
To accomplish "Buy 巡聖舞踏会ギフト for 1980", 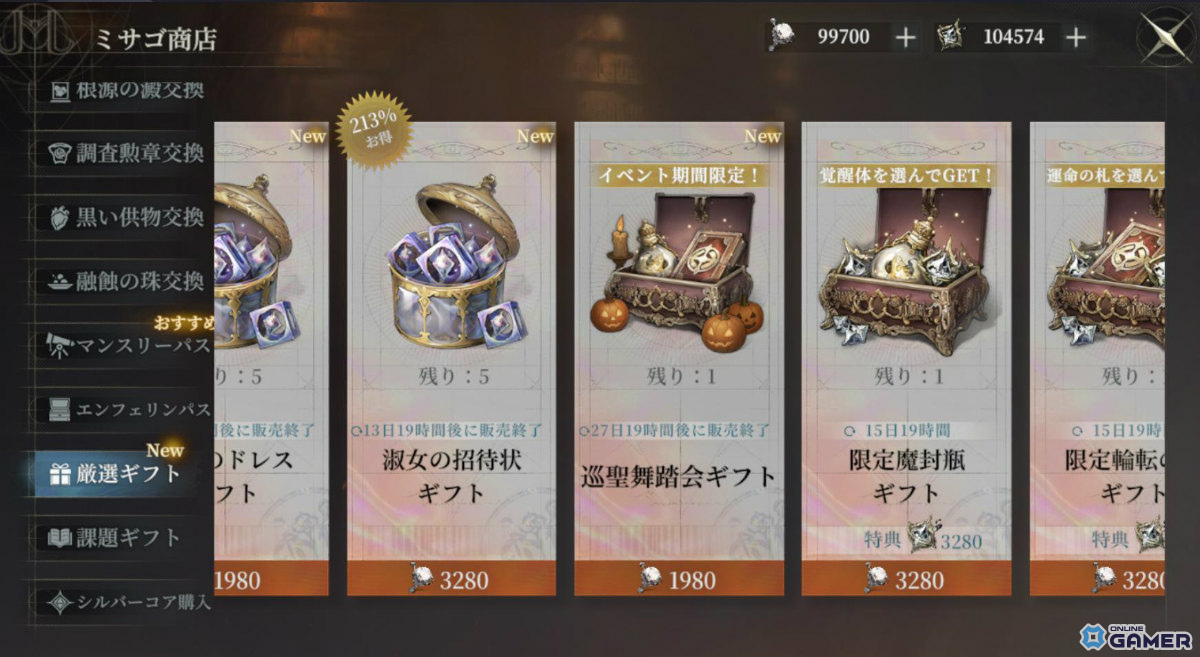I will (x=679, y=579).
